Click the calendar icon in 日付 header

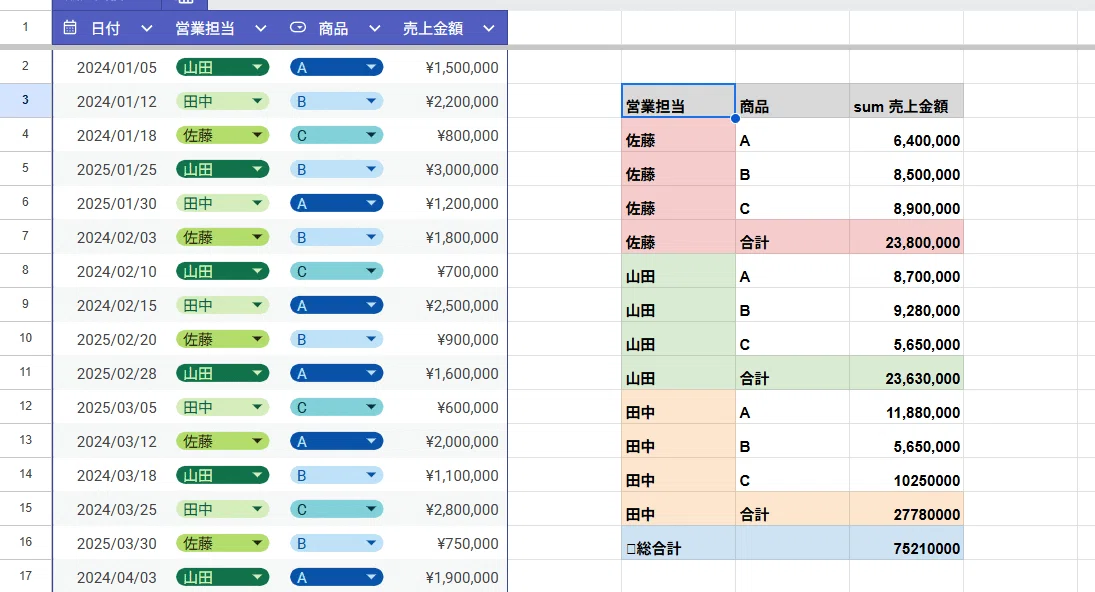70,28
